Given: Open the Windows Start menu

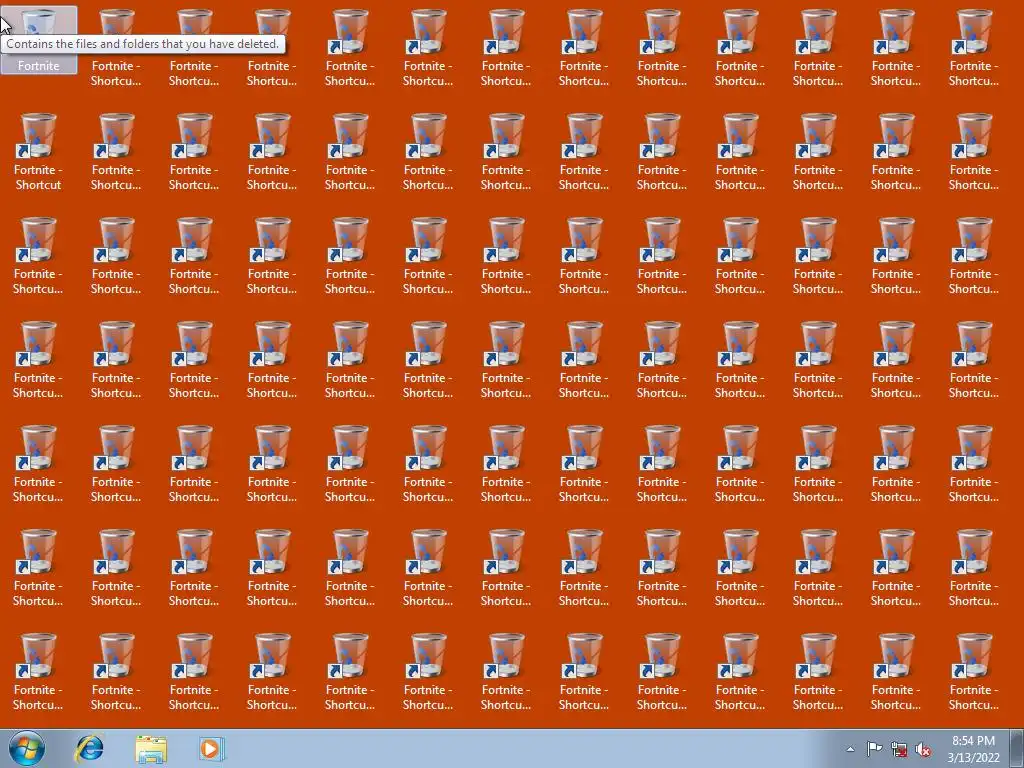Looking at the screenshot, I should tap(27, 748).
